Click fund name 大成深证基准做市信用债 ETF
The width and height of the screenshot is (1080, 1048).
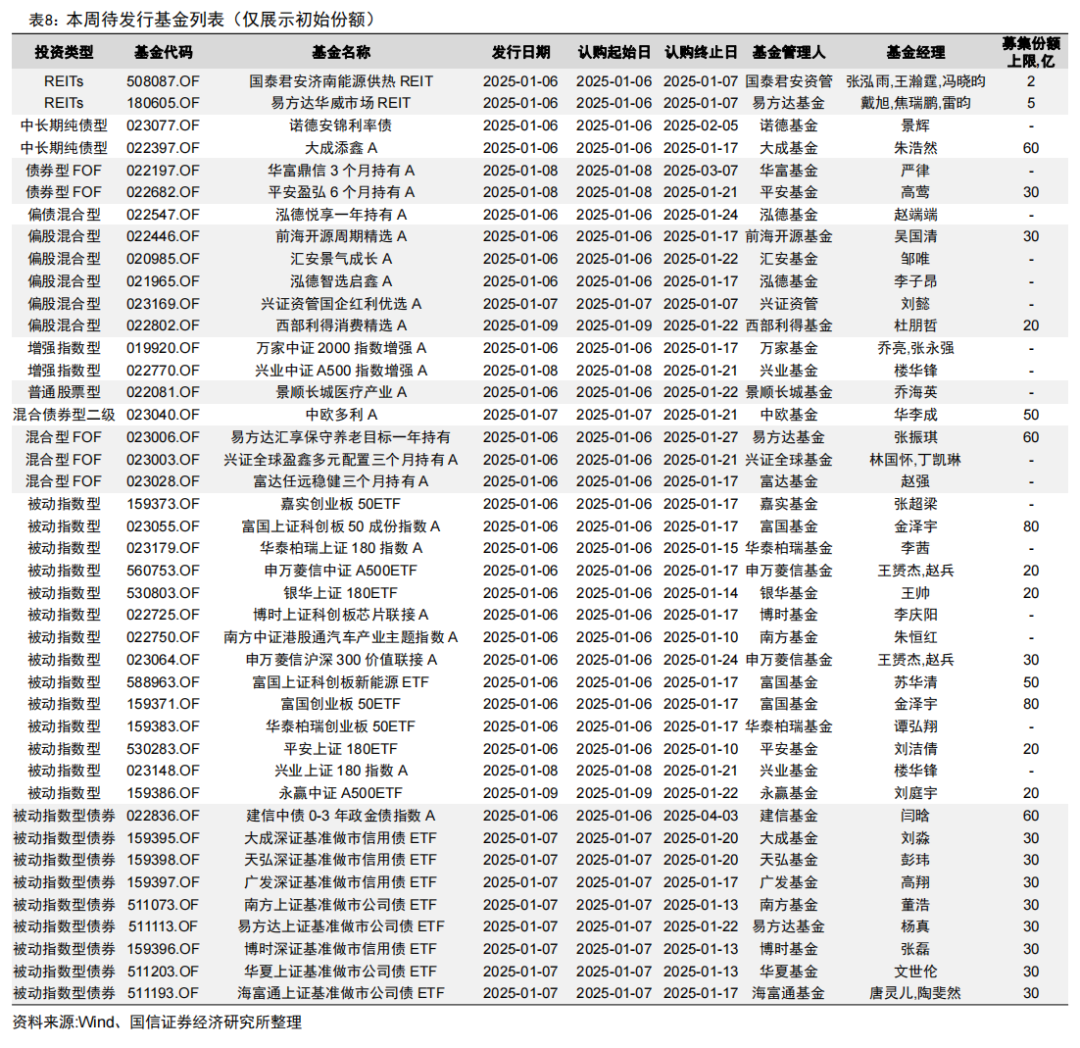tap(341, 838)
